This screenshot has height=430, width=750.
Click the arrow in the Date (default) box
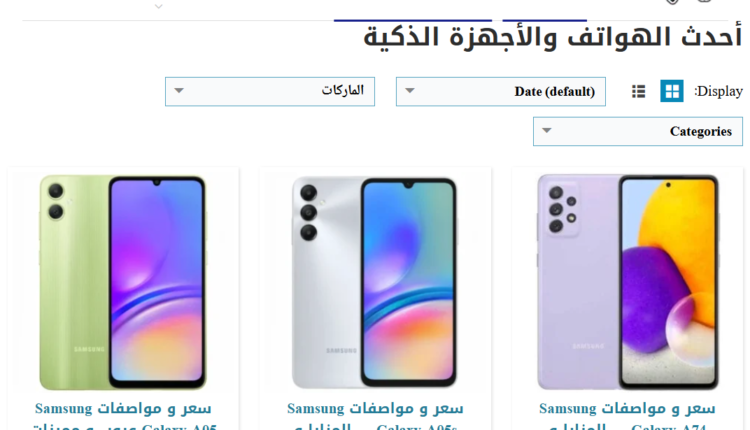pos(410,90)
